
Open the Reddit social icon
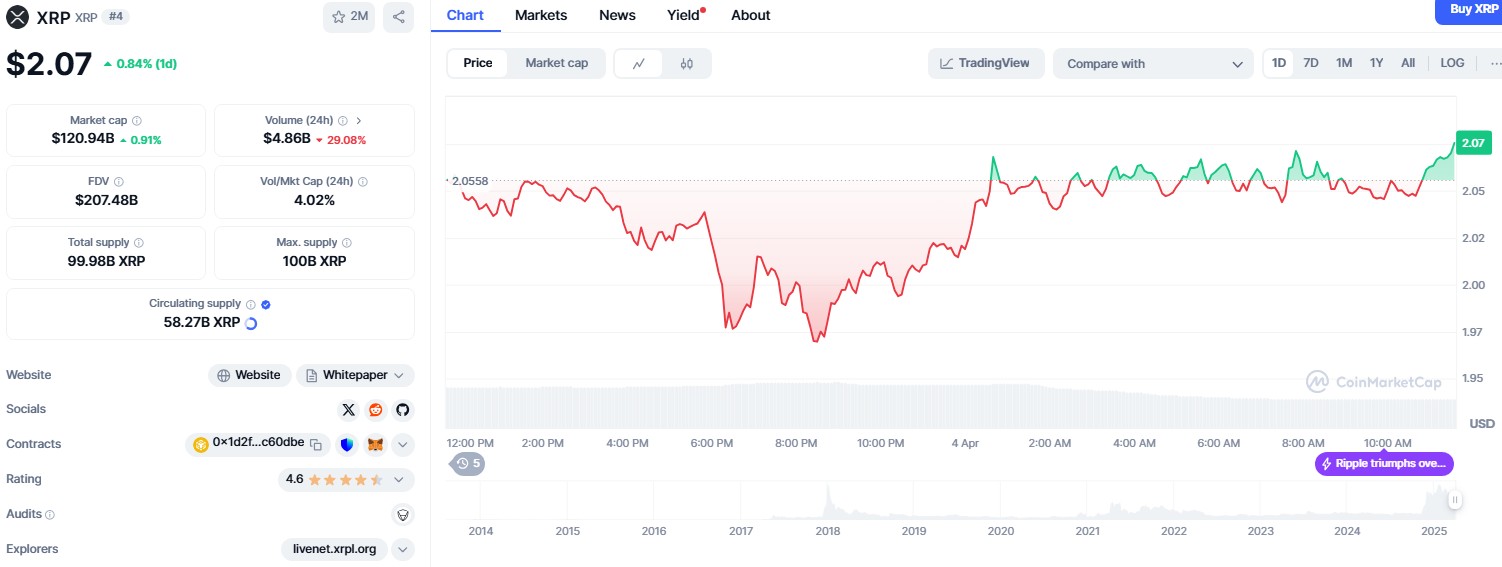[375, 410]
